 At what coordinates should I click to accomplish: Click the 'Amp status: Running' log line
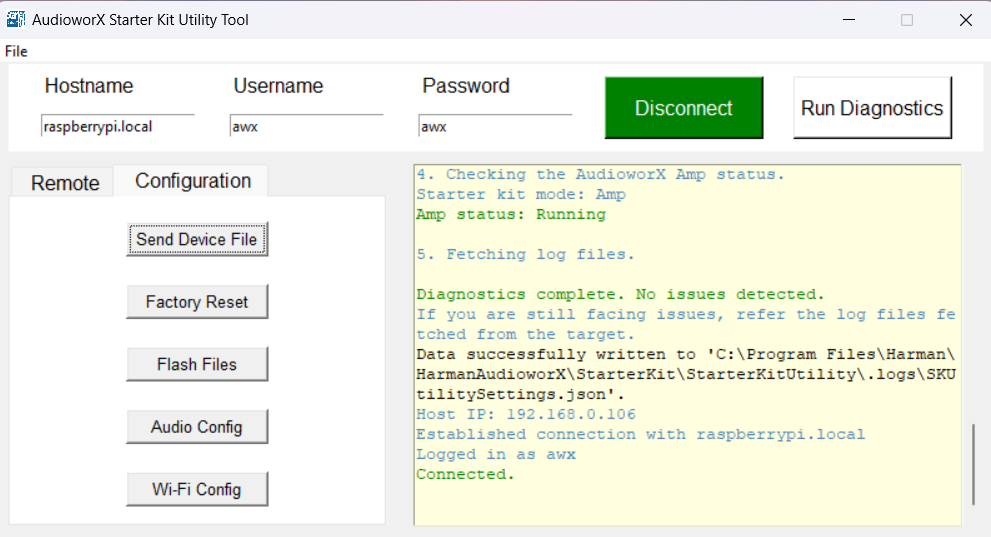[x=511, y=215]
